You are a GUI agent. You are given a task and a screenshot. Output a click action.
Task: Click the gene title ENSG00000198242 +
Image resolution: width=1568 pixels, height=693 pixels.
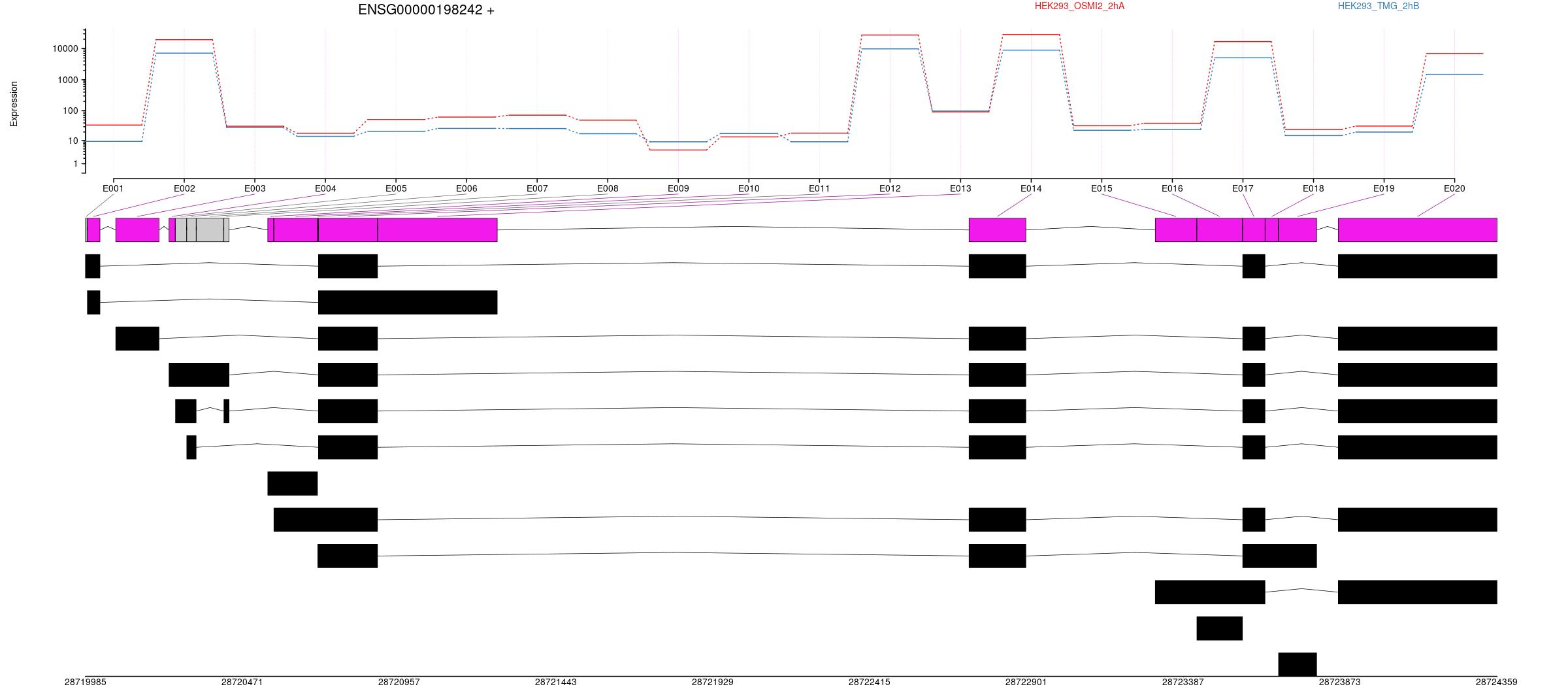pos(426,10)
